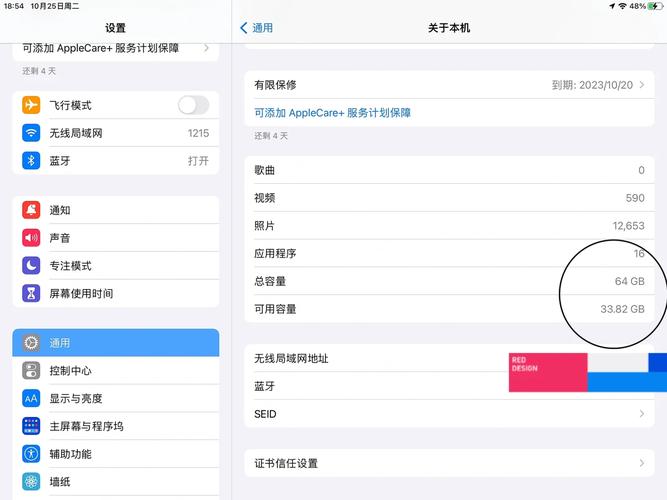Open 有限保修 expiry chevron

coord(642,85)
